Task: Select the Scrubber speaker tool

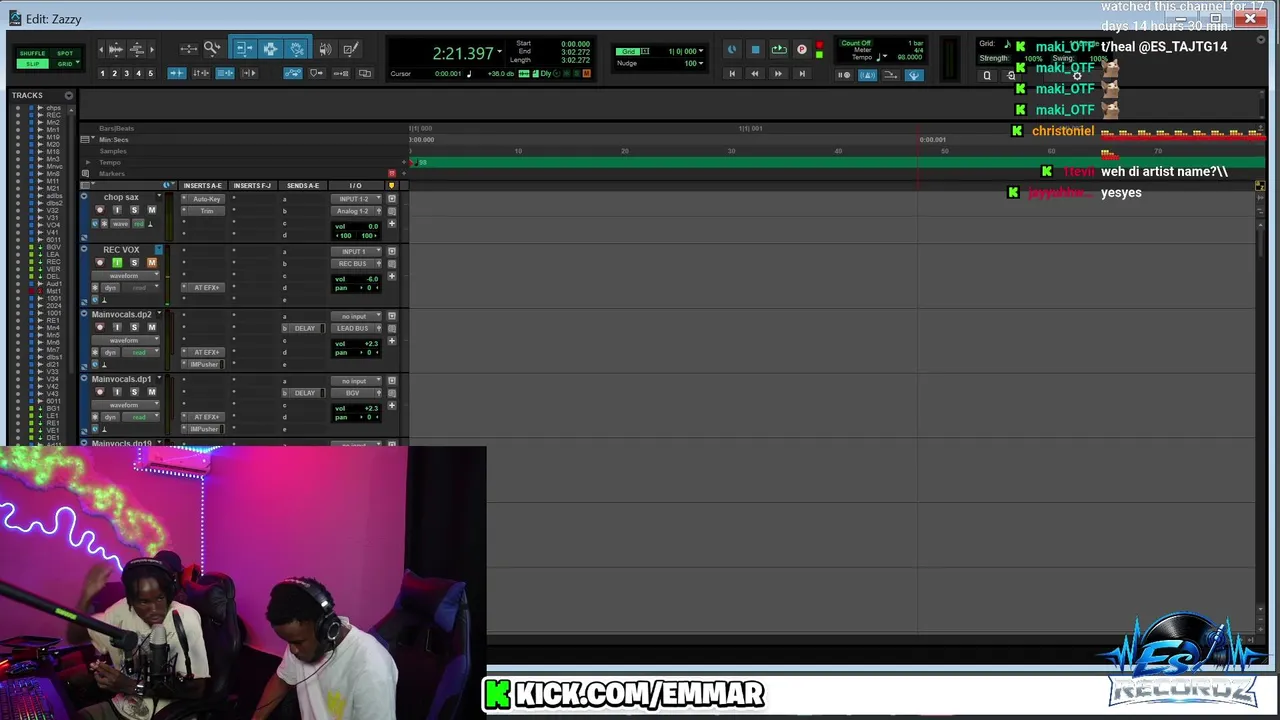Action: pos(325,48)
